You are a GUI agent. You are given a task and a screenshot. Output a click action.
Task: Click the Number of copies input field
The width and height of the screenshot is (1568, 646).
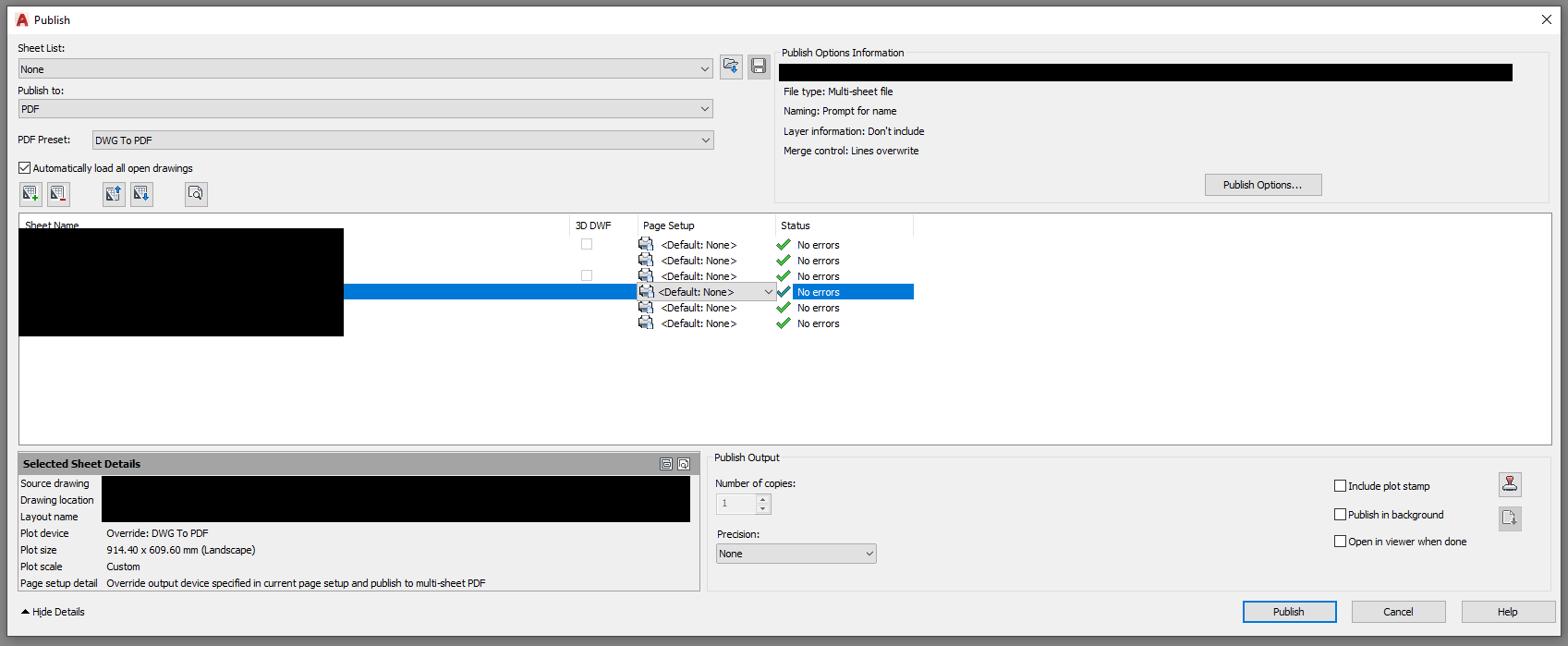pyautogui.click(x=736, y=504)
